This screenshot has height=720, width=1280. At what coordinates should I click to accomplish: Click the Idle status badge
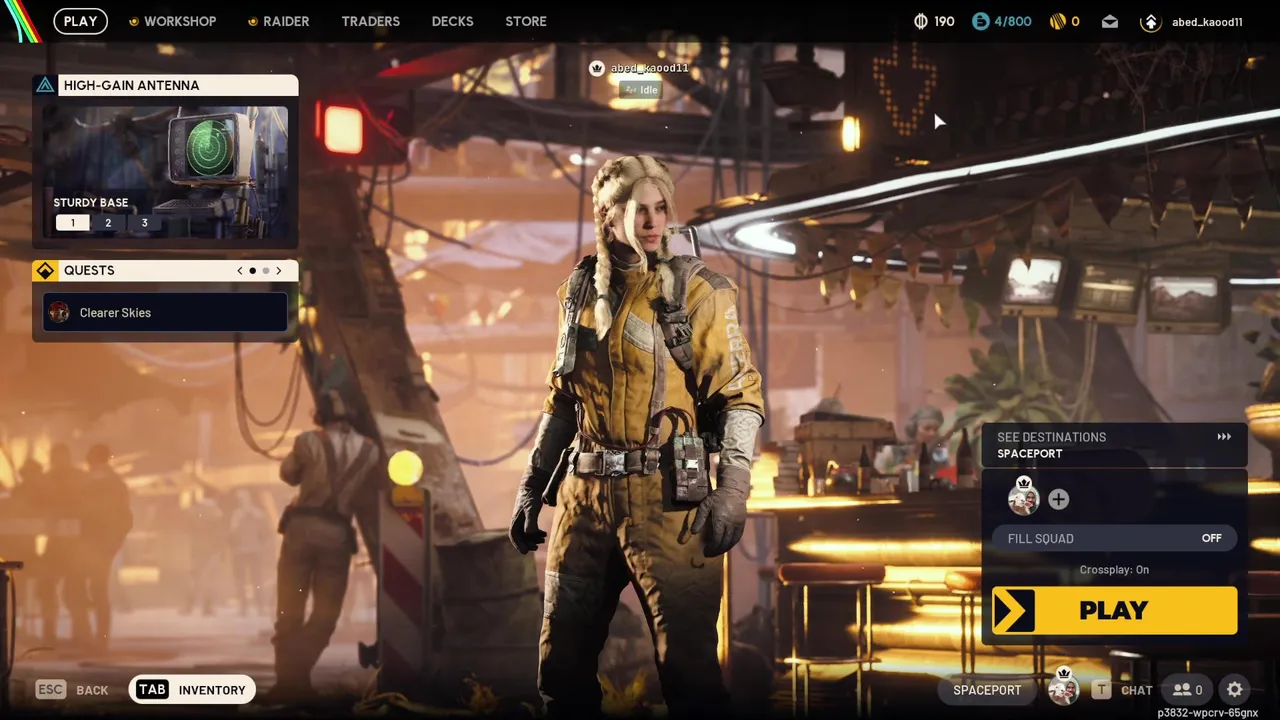pyautogui.click(x=640, y=90)
